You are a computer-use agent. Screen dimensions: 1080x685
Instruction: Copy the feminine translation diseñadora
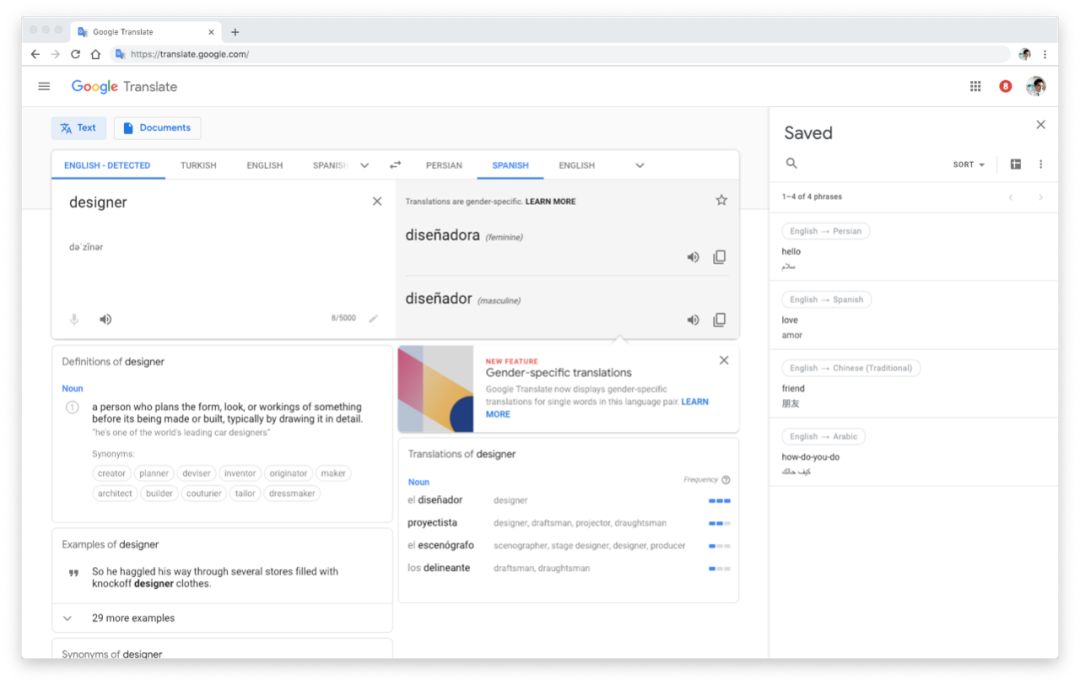[x=719, y=257]
